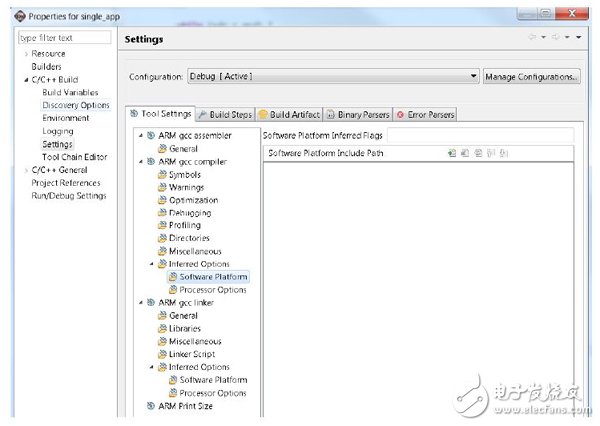Image resolution: width=600 pixels, height=426 pixels.
Task: Click the Move Down path icon
Action: click(505, 153)
